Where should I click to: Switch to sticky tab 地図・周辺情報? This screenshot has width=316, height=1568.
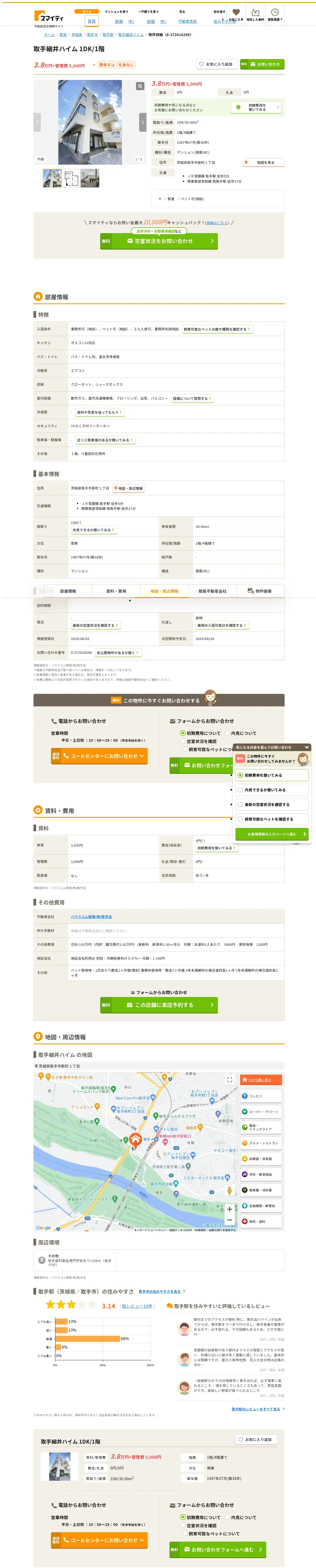tap(164, 591)
